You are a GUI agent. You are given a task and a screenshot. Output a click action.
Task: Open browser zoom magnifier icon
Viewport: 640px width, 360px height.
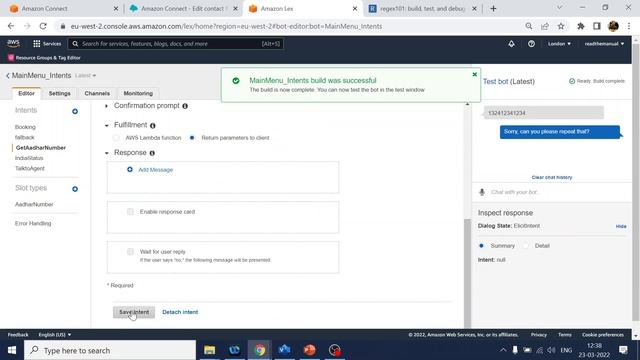click(x=529, y=26)
